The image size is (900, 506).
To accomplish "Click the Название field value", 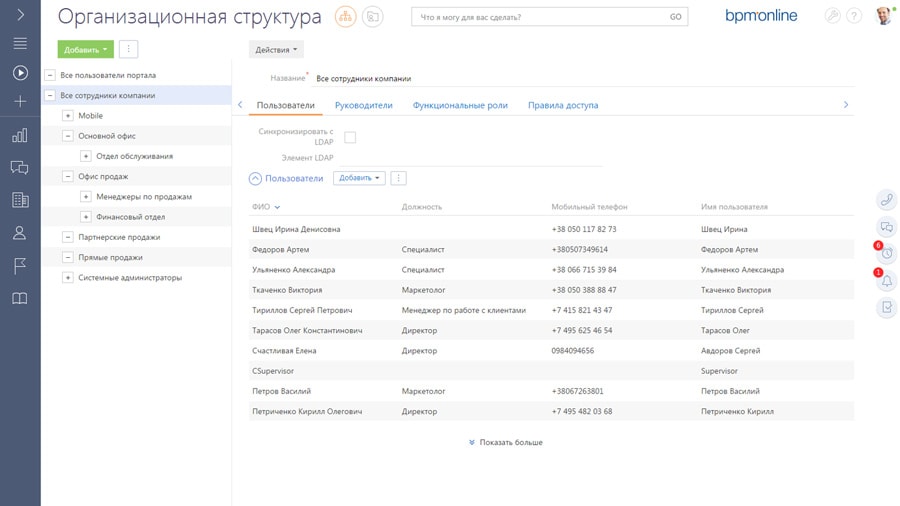I will 583,79.
